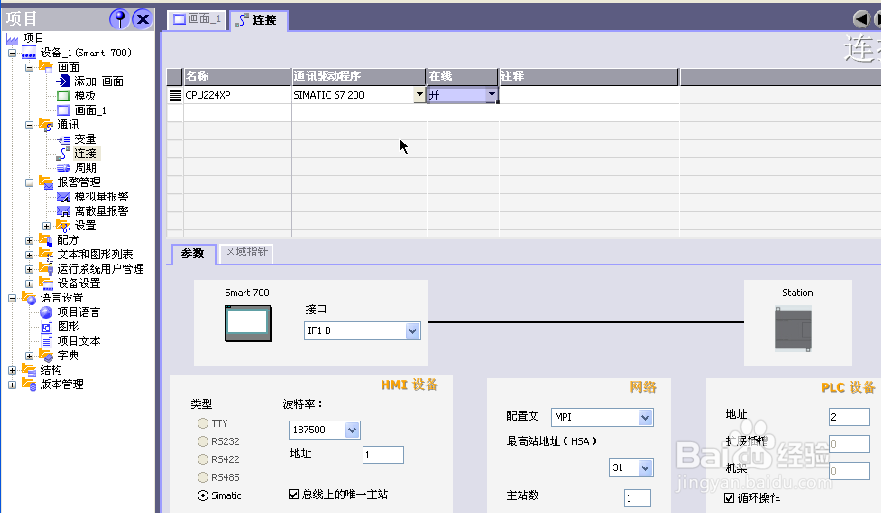
Task: Click the 配方 recipes folder icon
Action: click(46, 240)
